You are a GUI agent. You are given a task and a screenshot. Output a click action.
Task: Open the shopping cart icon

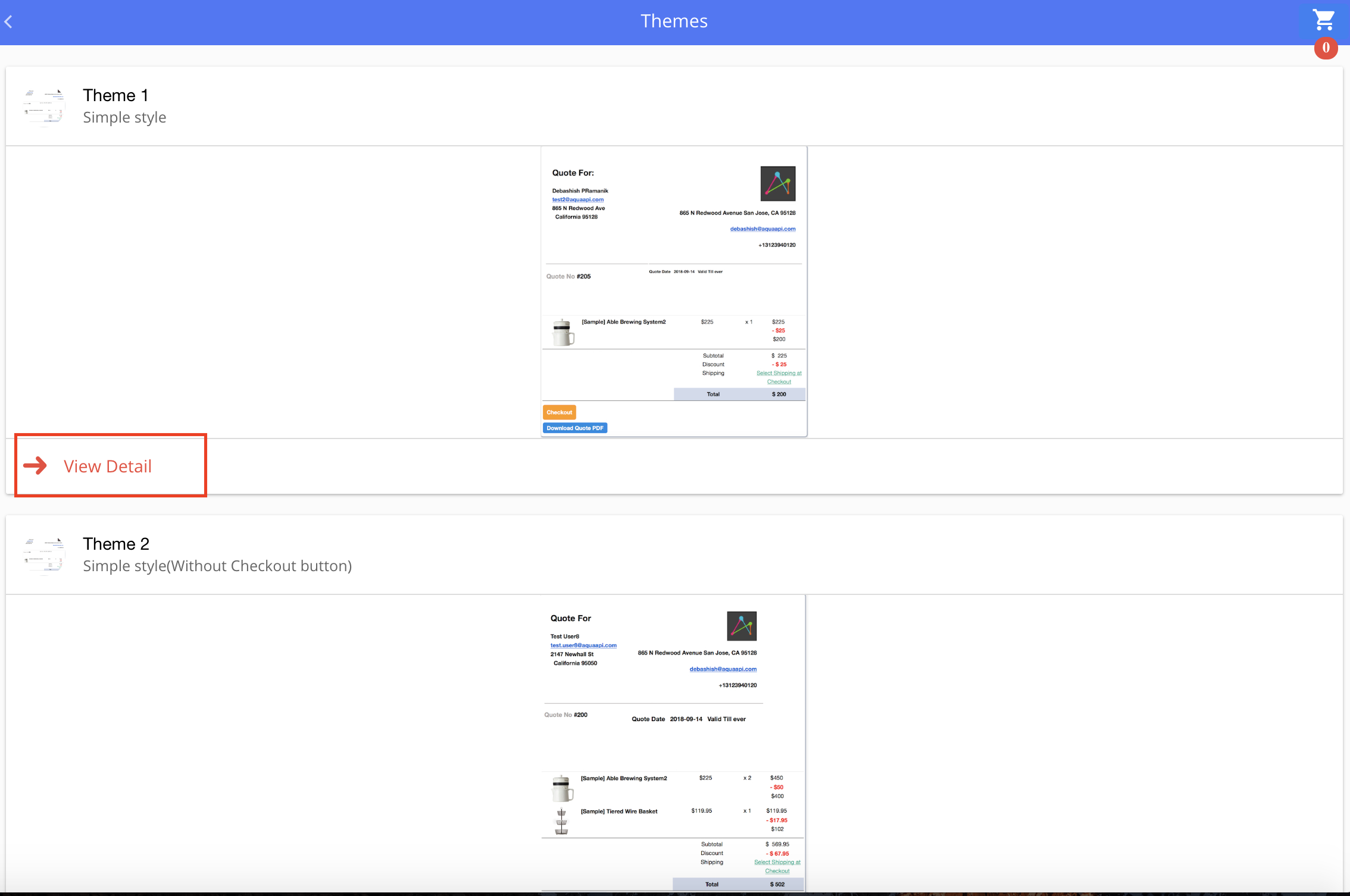[1324, 20]
